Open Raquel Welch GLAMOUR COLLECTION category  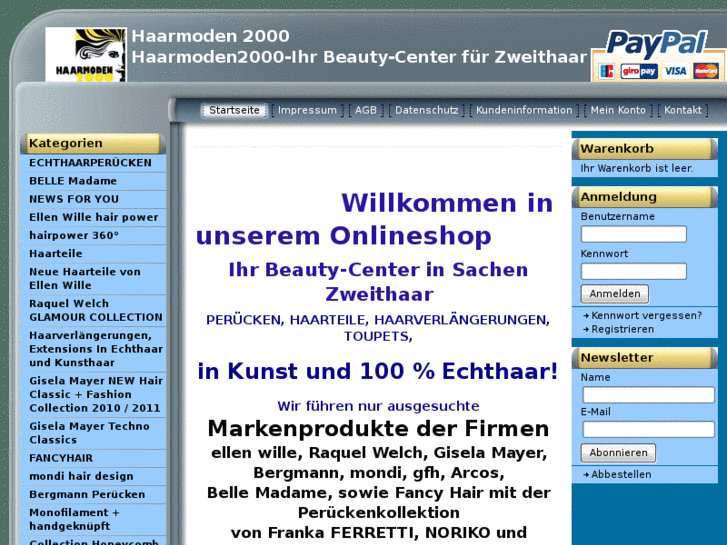click(93, 310)
